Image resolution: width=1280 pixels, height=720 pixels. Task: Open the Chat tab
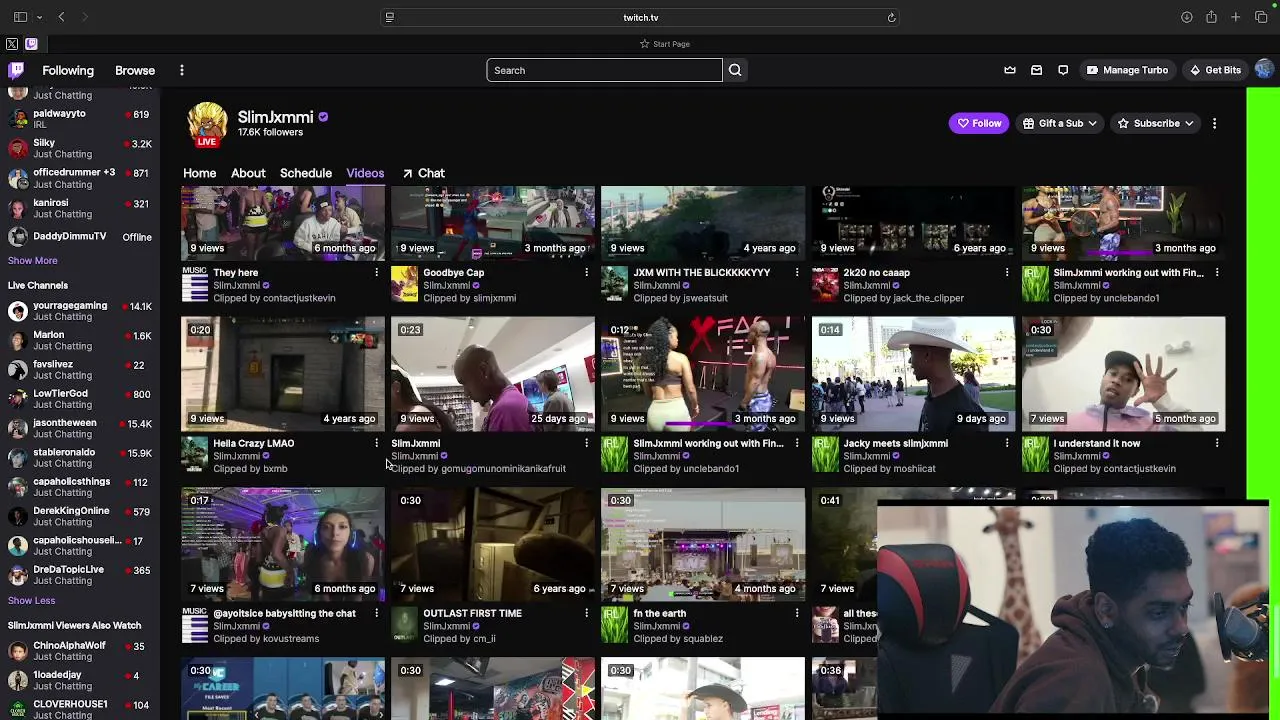(x=424, y=173)
